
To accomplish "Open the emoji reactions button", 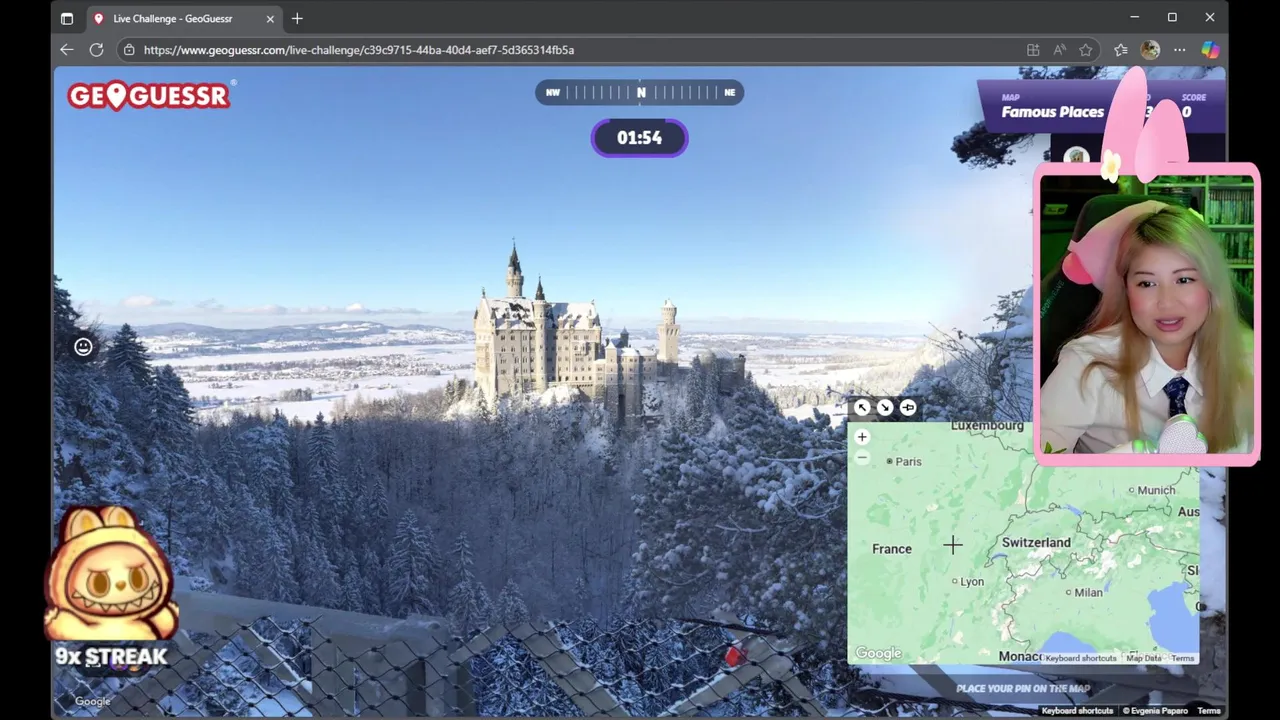I will point(83,346).
